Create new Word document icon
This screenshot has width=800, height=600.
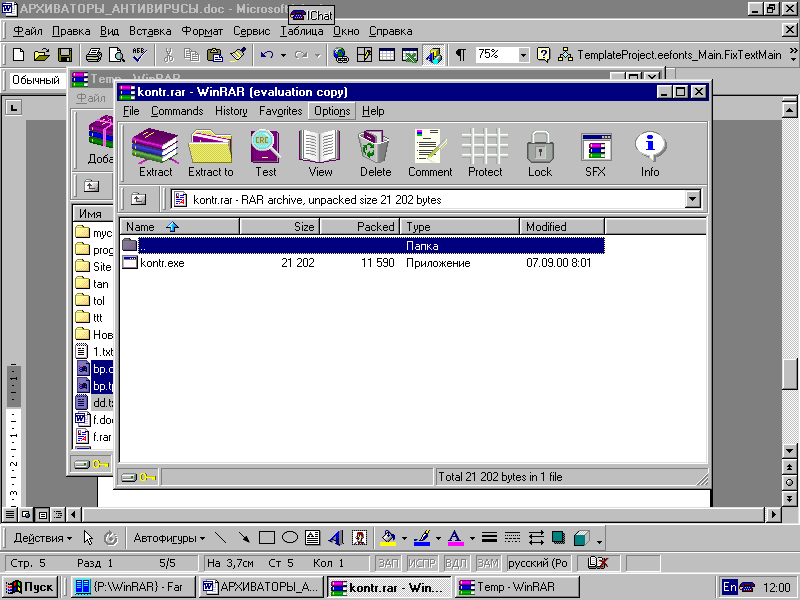click(x=18, y=55)
